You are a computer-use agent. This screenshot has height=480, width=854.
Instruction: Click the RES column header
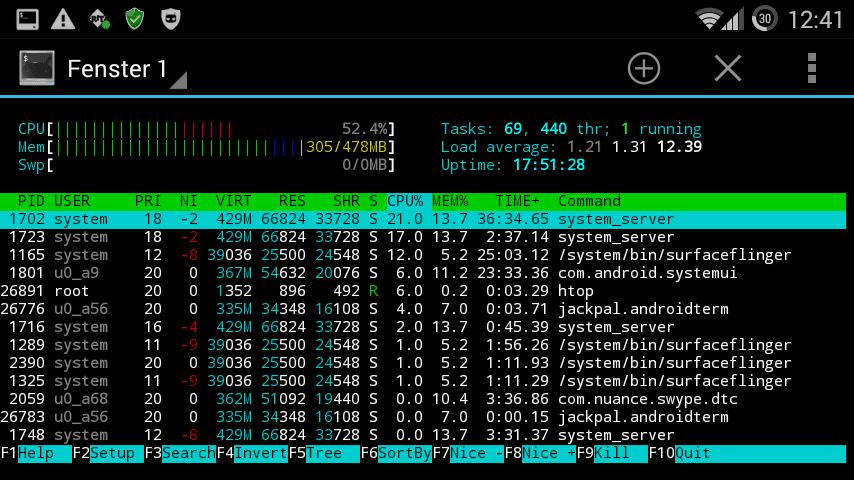(x=292, y=201)
